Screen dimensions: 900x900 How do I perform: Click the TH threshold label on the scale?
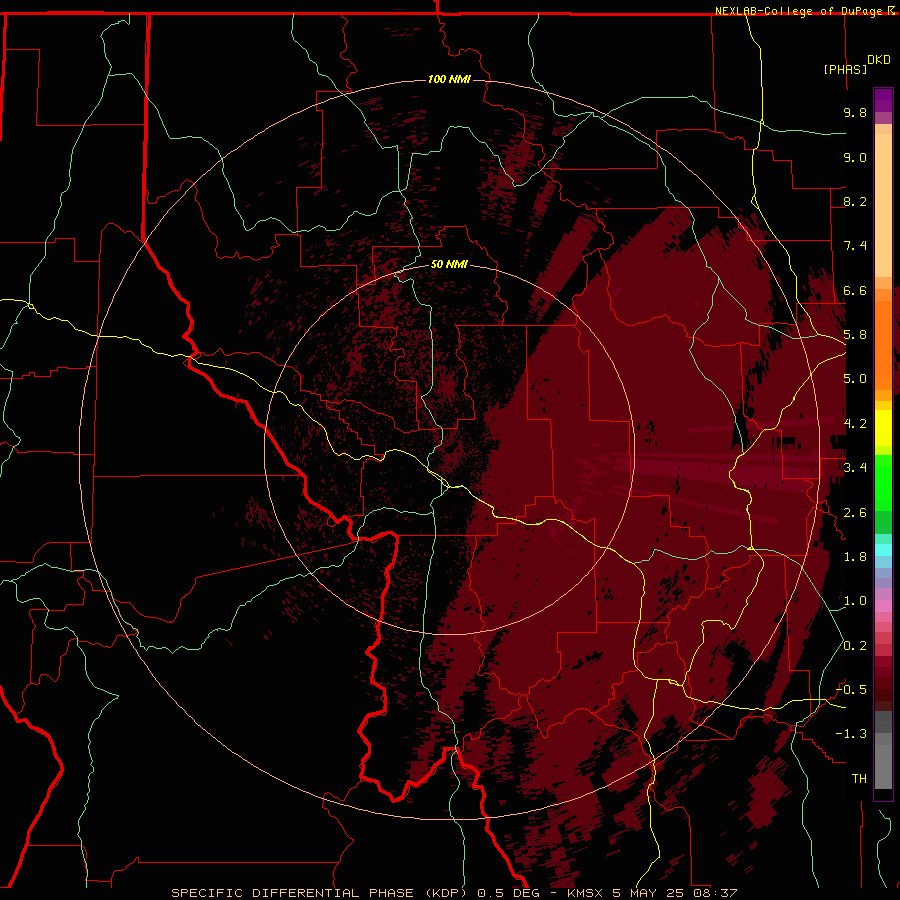pyautogui.click(x=859, y=779)
